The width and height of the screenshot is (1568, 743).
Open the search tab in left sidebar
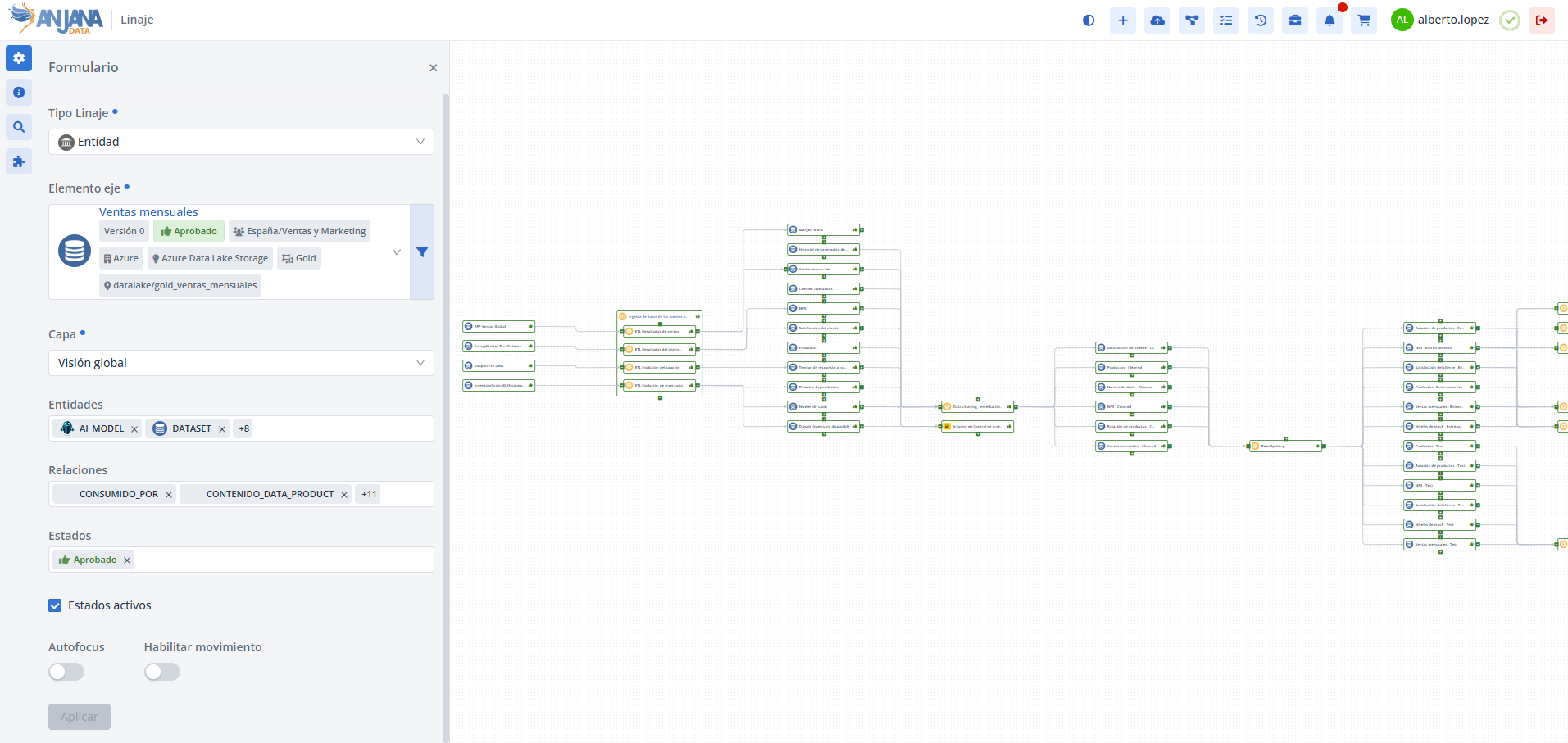point(19,127)
